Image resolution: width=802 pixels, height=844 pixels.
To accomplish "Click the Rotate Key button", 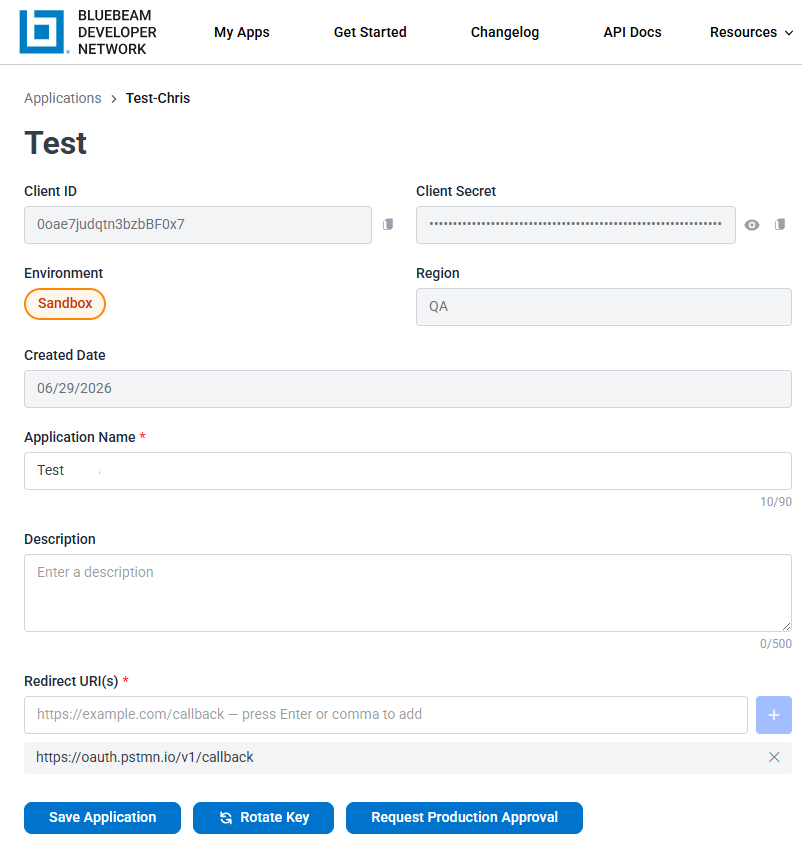I will point(263,817).
